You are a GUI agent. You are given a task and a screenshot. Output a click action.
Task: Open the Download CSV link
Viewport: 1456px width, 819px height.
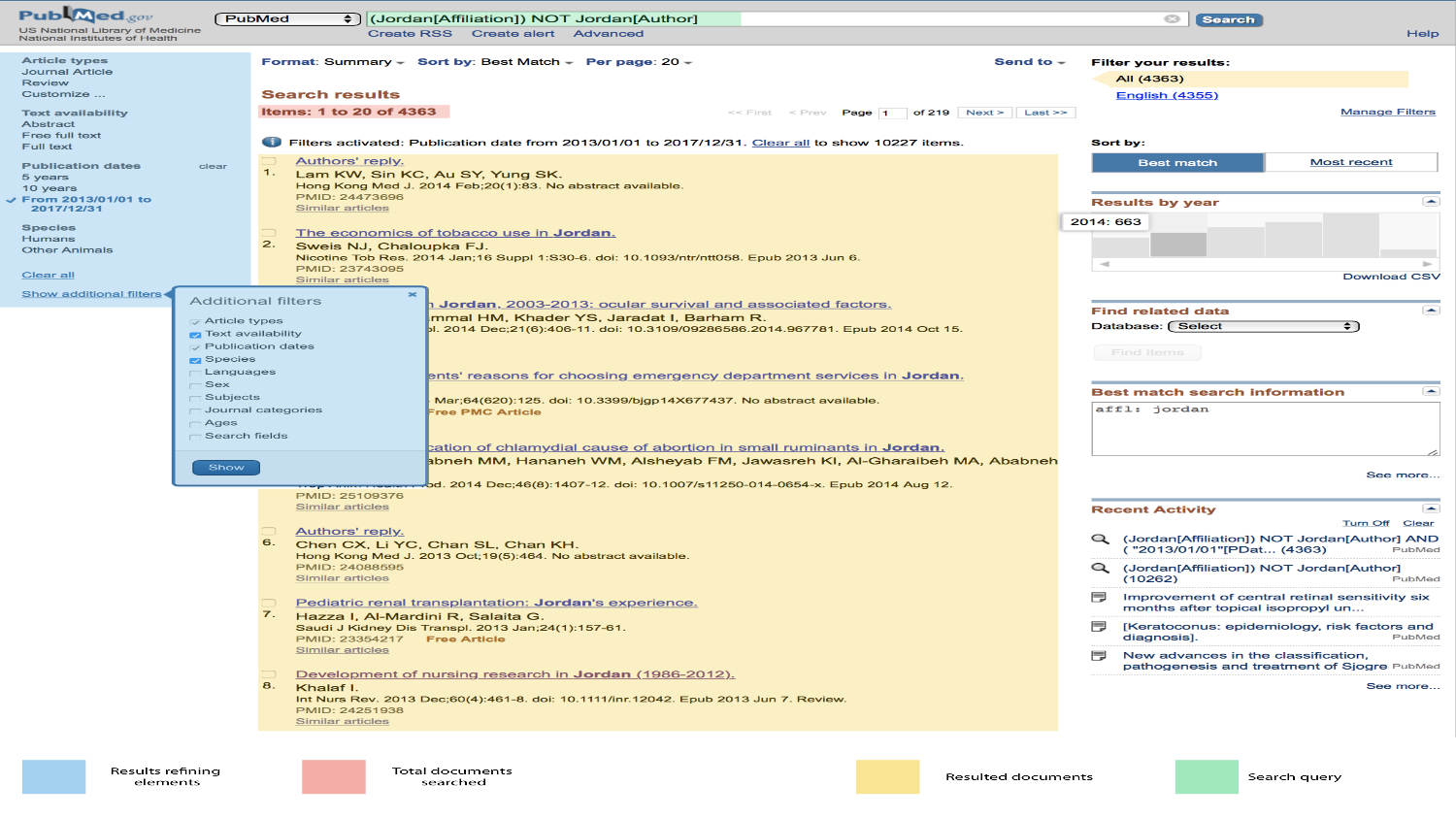pos(1390,277)
